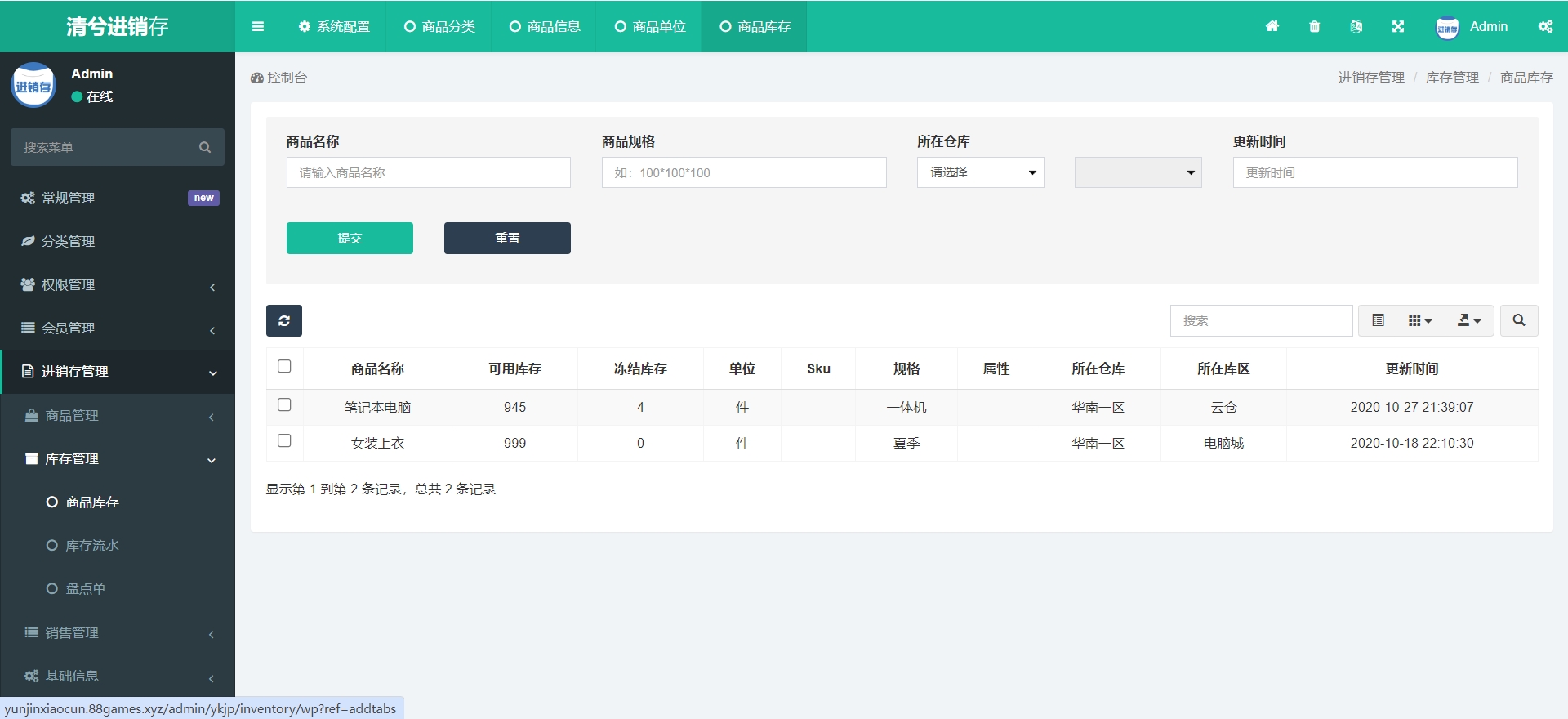Image resolution: width=1568 pixels, height=719 pixels.
Task: Click the trash icon in the top bar
Action: (1315, 26)
